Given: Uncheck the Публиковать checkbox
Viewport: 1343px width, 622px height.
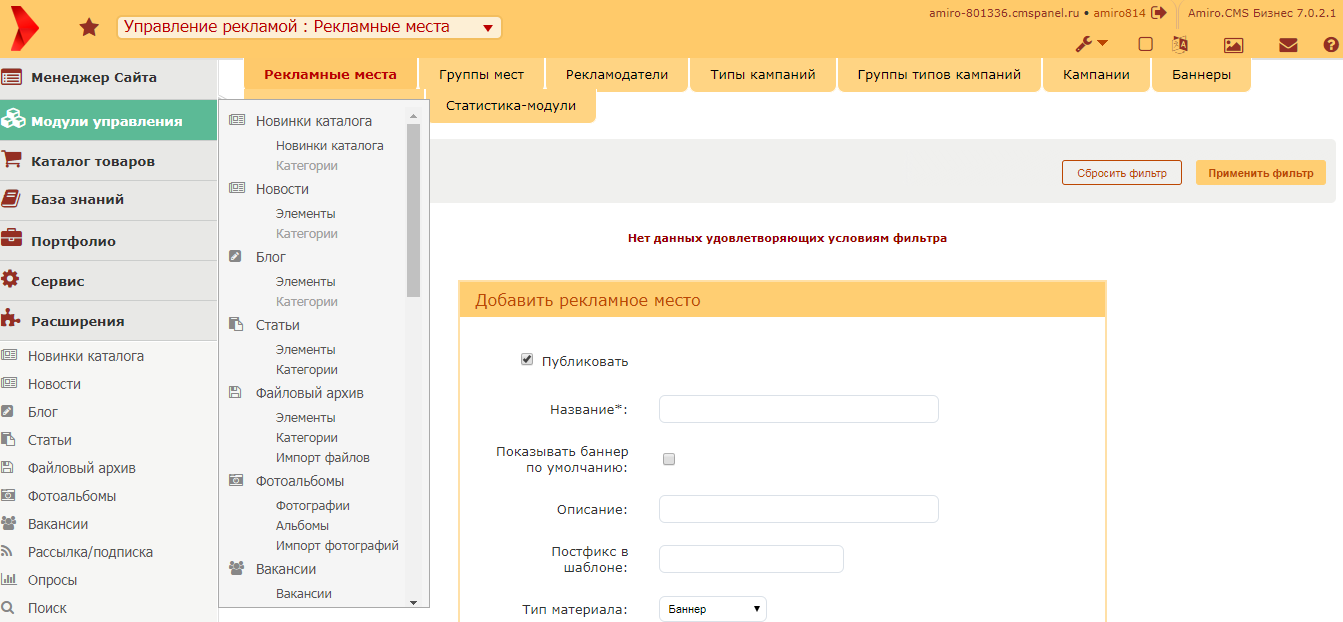Looking at the screenshot, I should 527,359.
